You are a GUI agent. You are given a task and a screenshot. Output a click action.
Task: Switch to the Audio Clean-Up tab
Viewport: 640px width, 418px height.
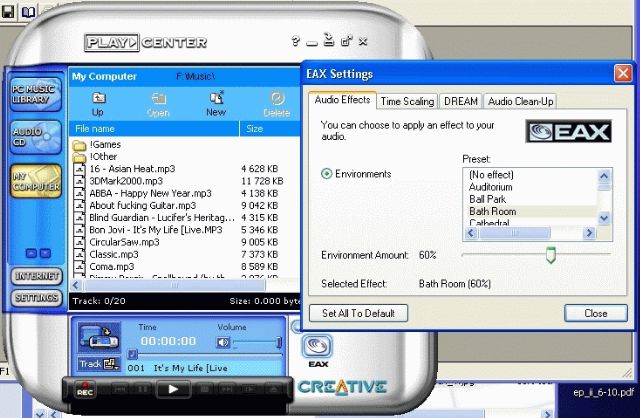click(x=520, y=101)
